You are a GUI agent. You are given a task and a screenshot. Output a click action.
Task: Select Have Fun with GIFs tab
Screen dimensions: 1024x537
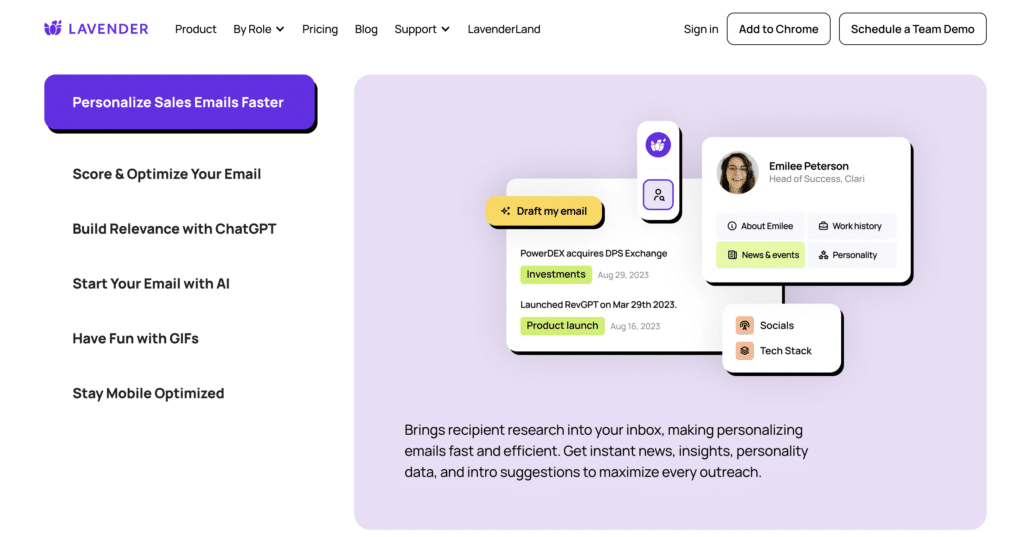135,338
